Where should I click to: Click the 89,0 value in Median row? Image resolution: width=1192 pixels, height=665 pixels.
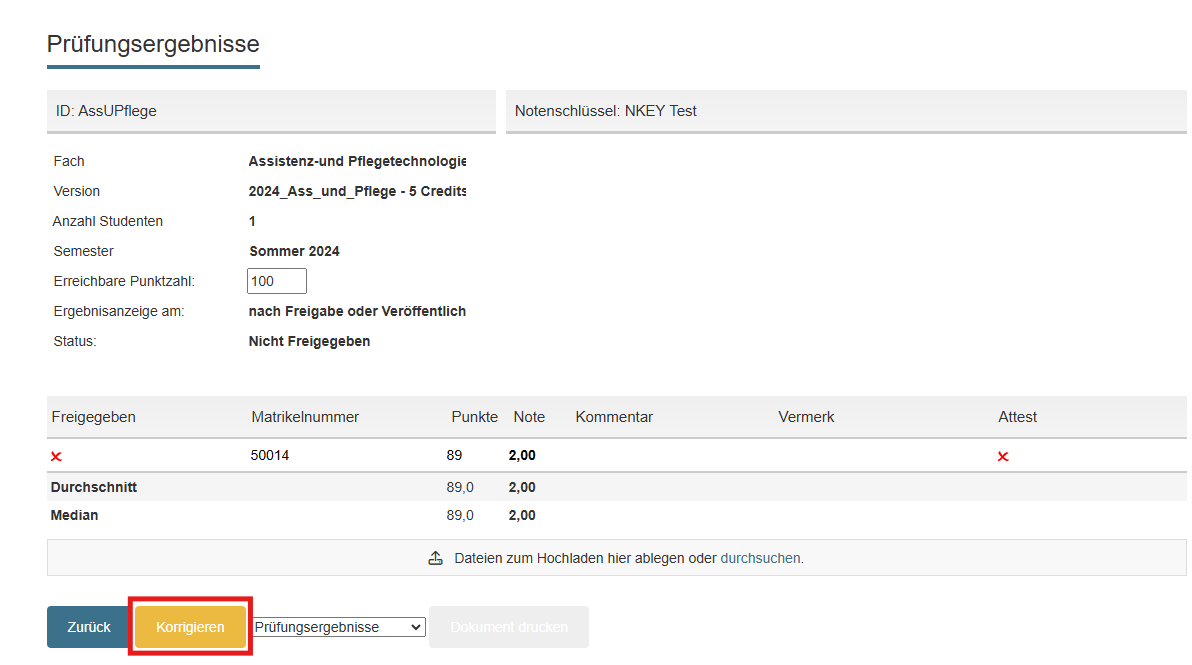(460, 515)
